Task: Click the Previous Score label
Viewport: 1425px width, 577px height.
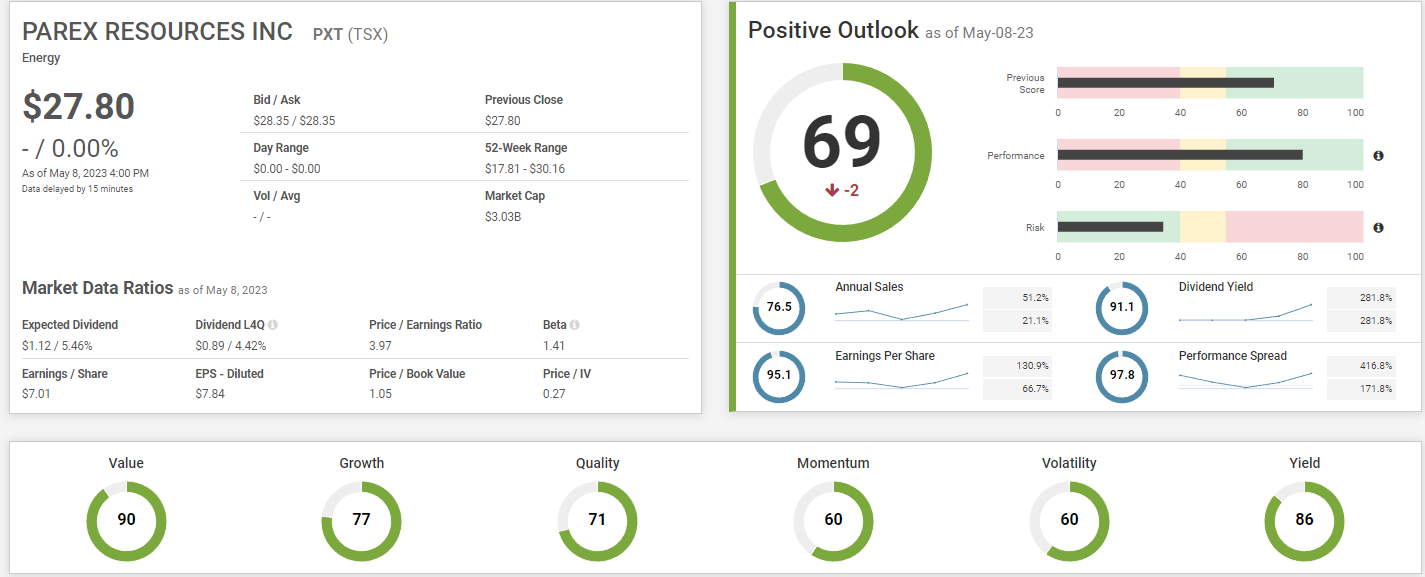Action: coord(1025,84)
